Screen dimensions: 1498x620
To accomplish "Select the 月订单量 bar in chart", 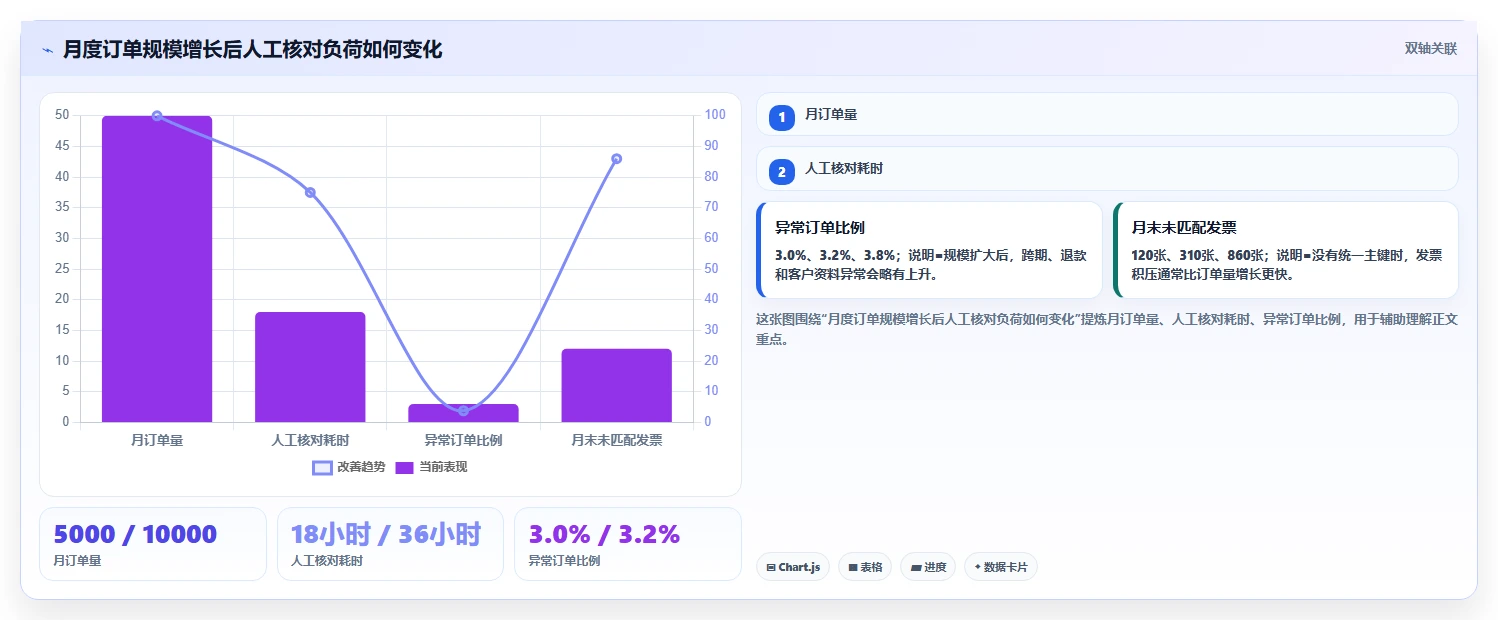I will point(157,269).
